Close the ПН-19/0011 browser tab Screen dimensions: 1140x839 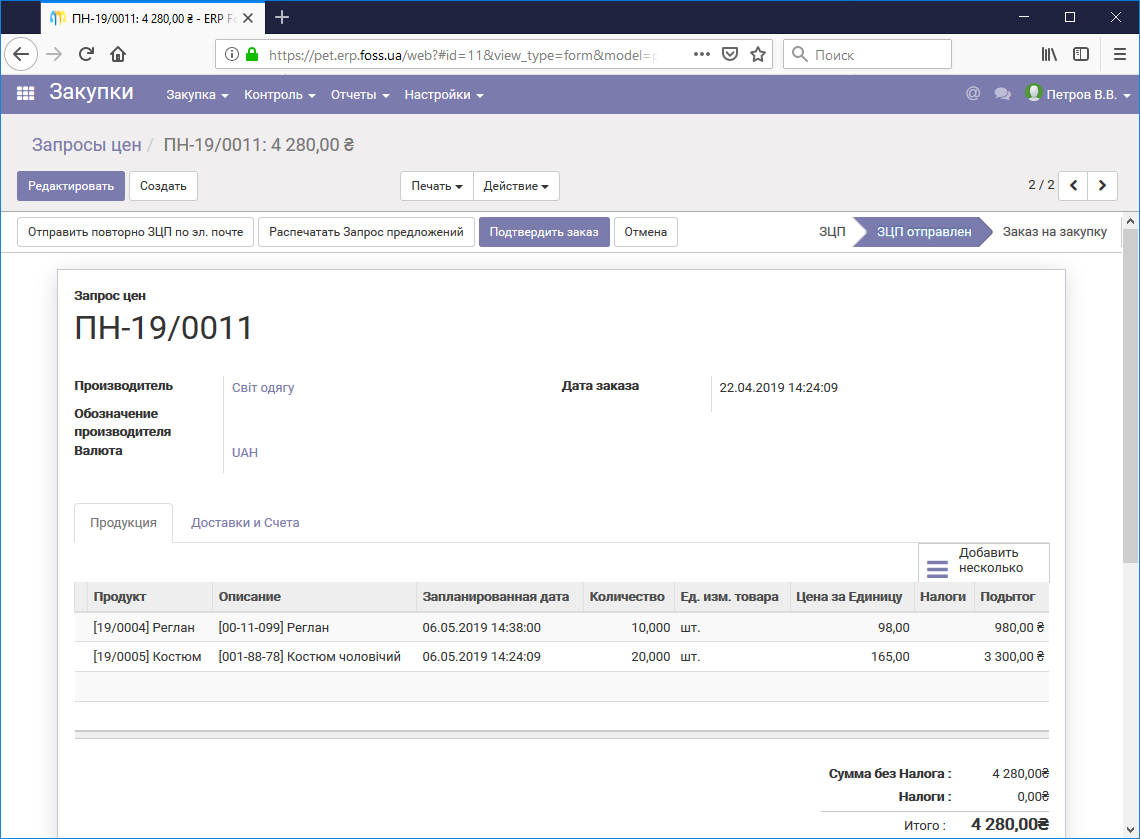tap(248, 18)
